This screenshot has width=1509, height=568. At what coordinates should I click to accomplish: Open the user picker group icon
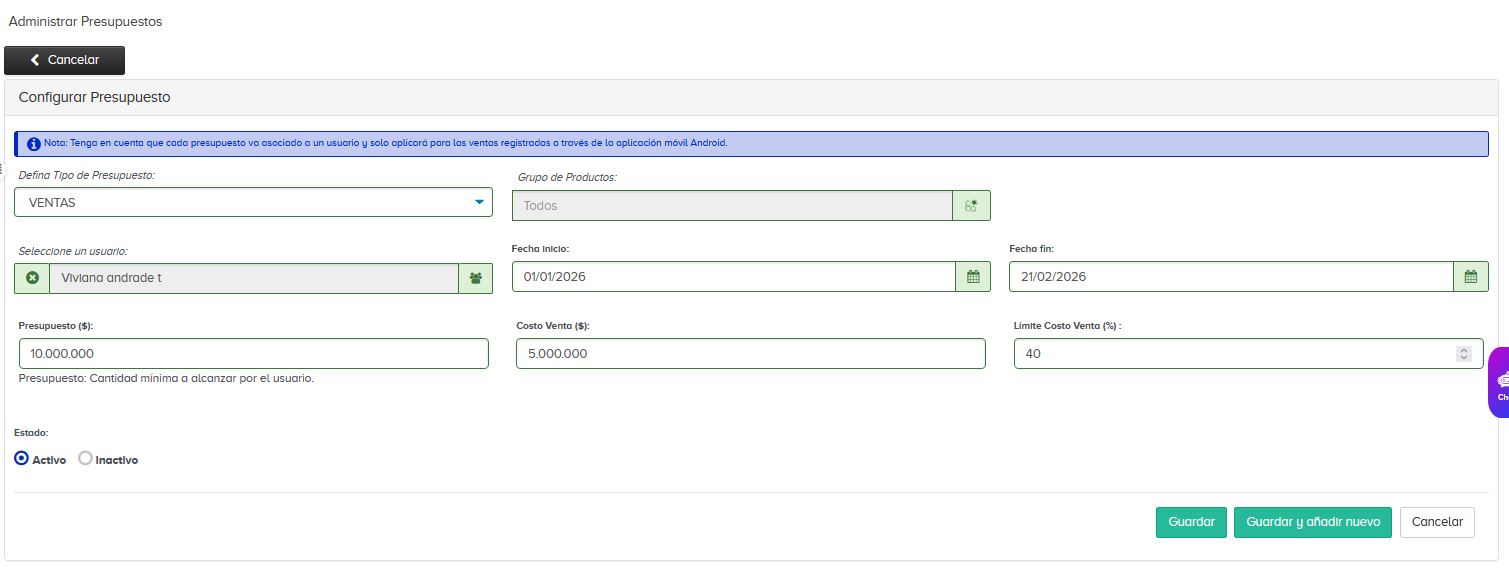point(475,278)
